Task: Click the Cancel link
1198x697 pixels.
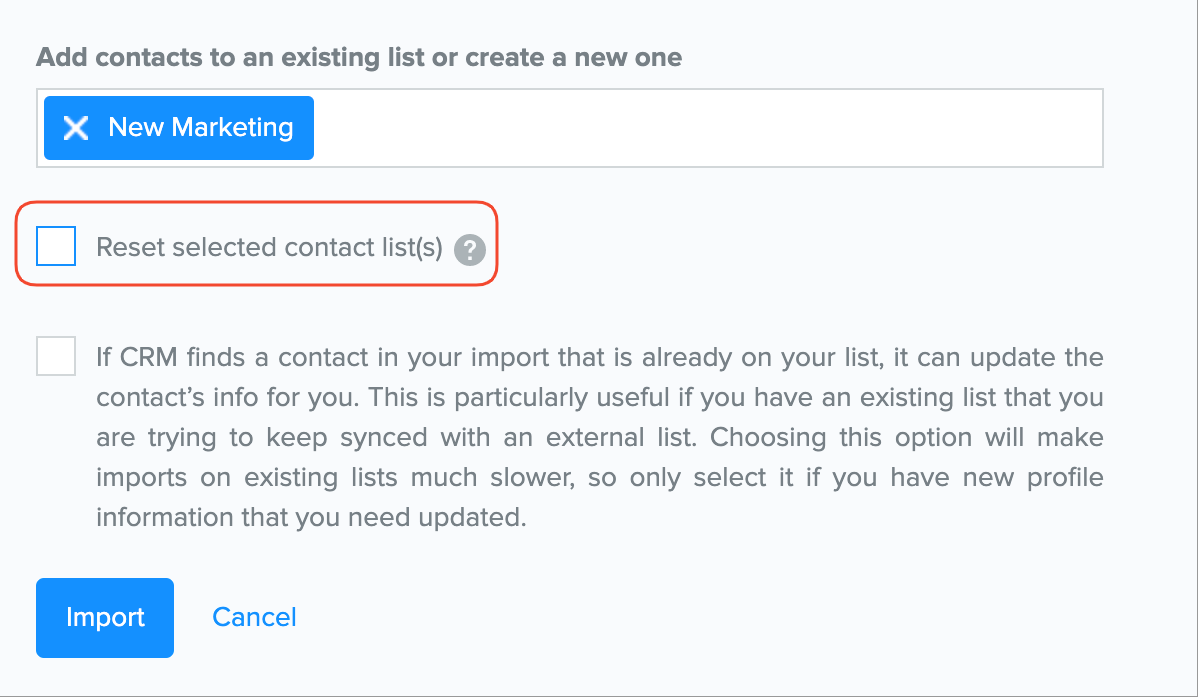Action: (254, 617)
